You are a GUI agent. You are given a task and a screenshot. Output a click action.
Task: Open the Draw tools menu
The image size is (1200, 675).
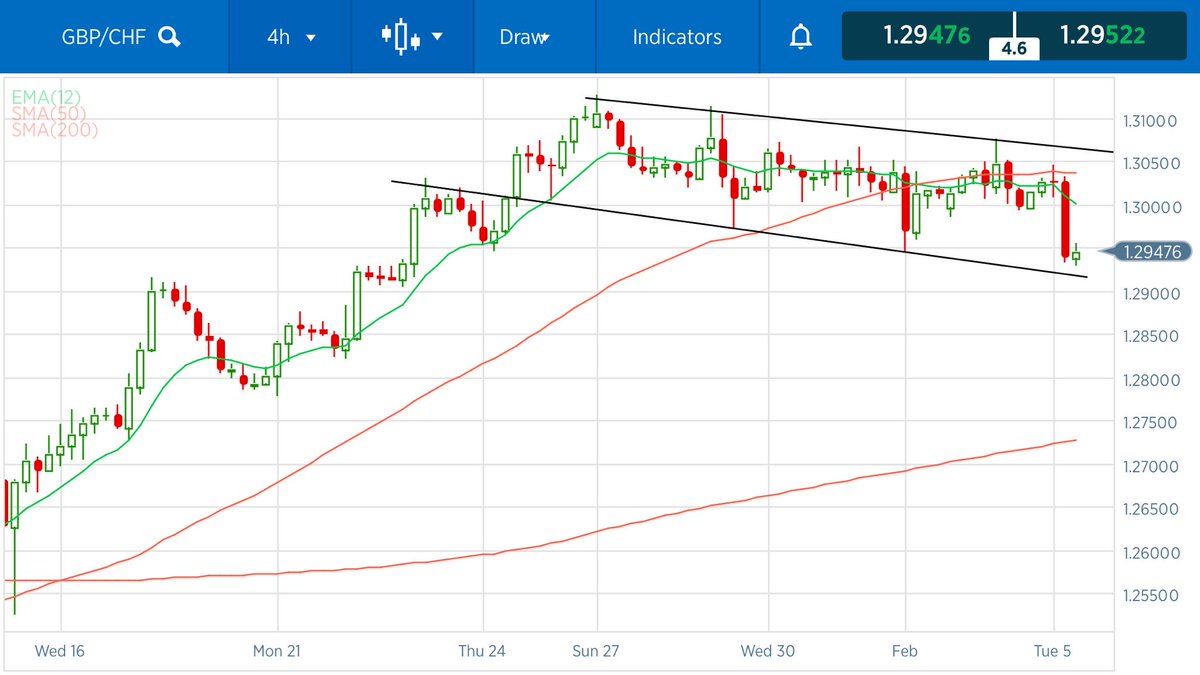click(526, 37)
